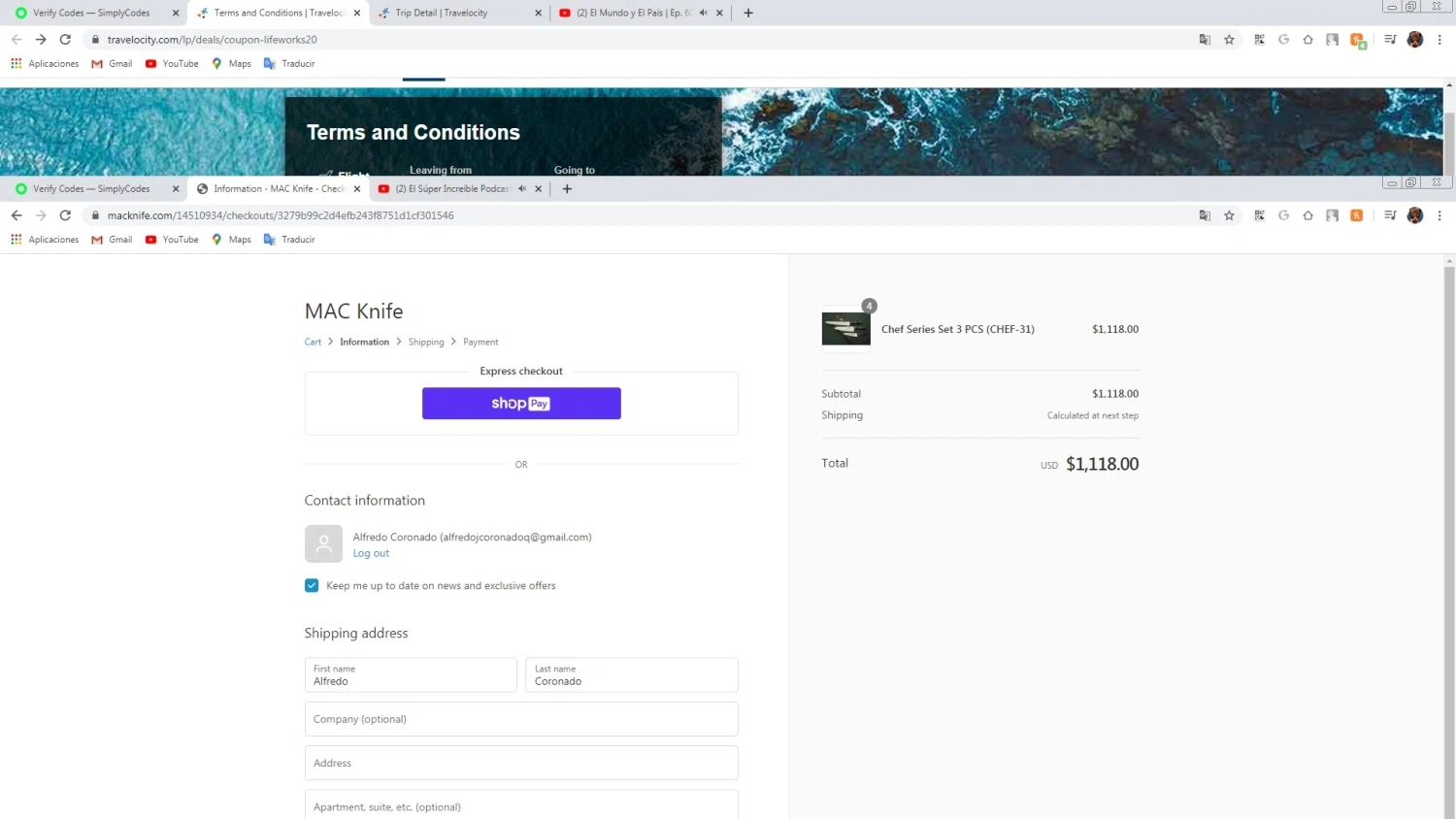Pay with the Shop Pay express button
This screenshot has height=819, width=1456.
pos(521,404)
